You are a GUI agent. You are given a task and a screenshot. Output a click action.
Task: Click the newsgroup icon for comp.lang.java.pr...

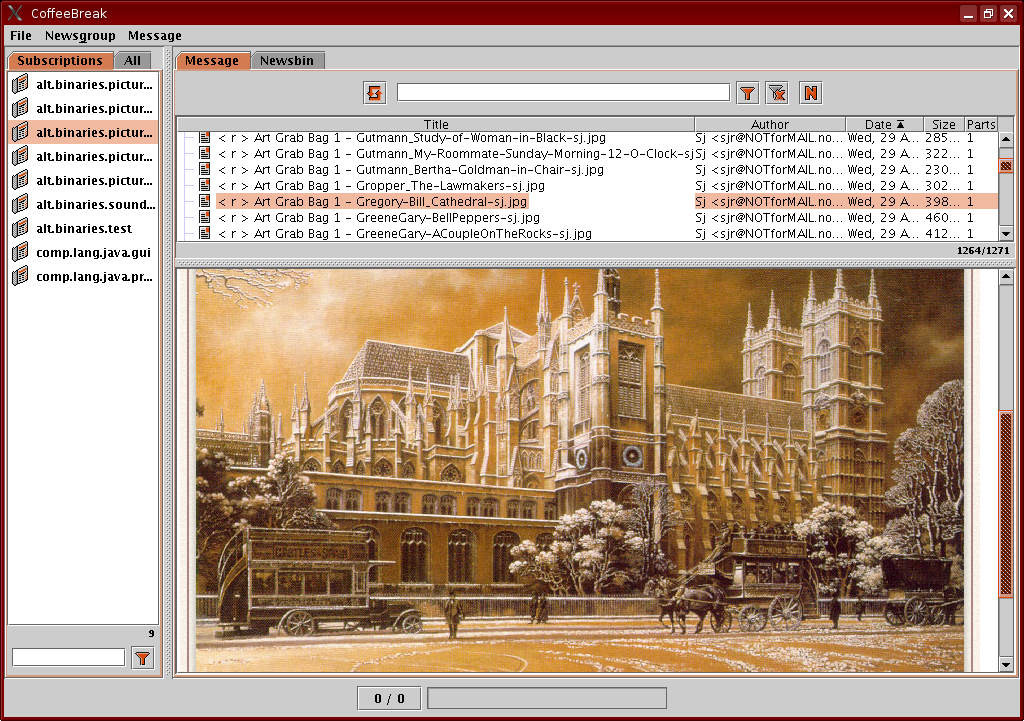point(21,276)
